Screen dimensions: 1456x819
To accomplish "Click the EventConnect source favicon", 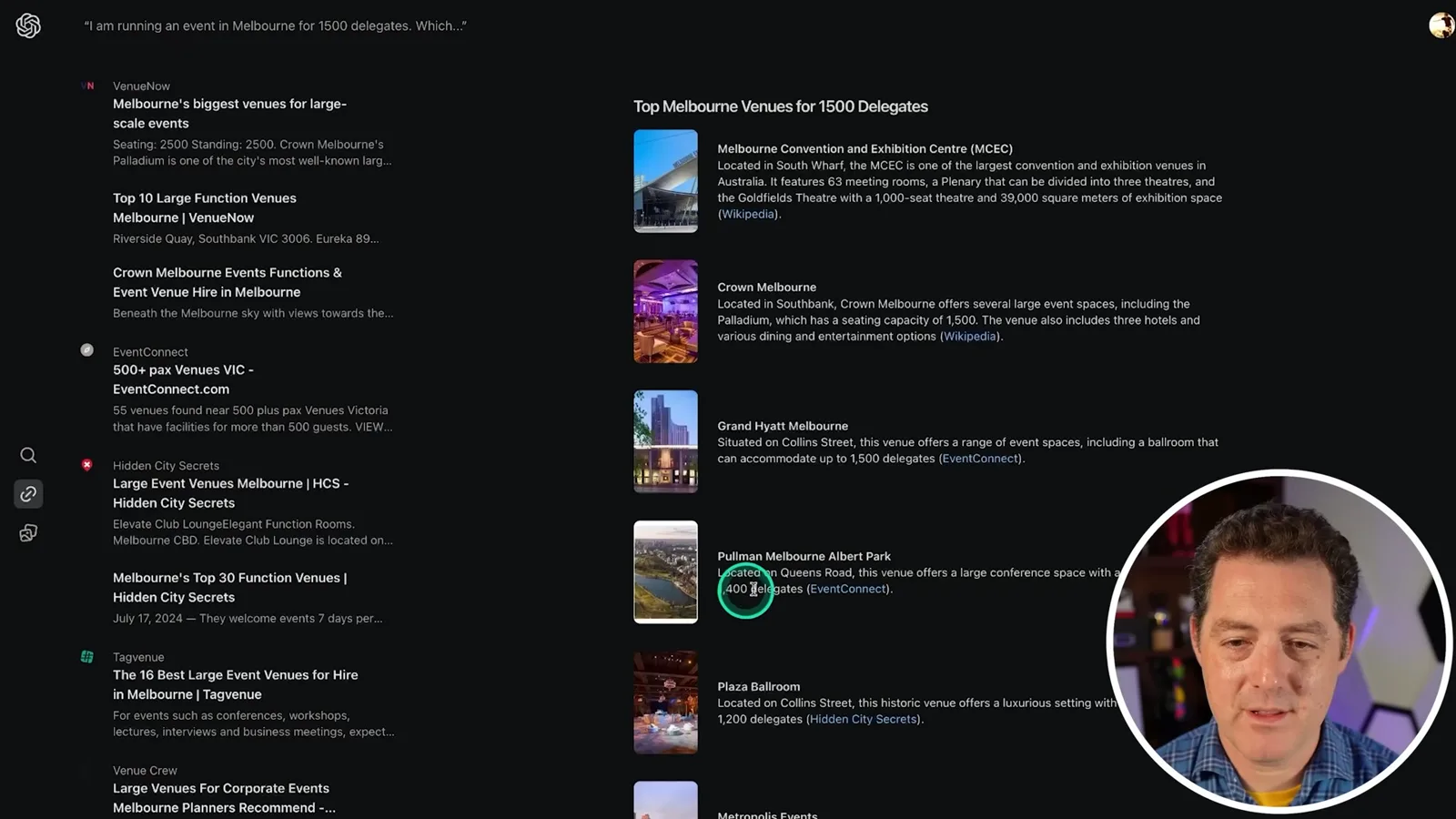I will pyautogui.click(x=87, y=350).
